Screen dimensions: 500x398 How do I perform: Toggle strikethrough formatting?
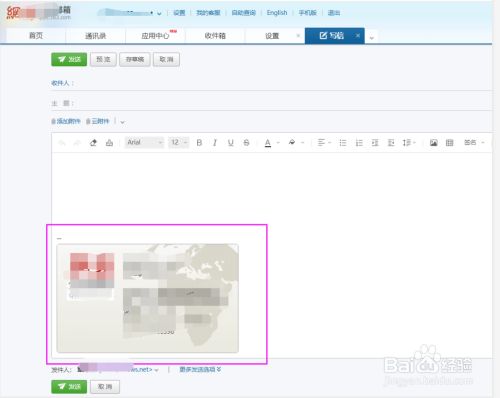246,143
